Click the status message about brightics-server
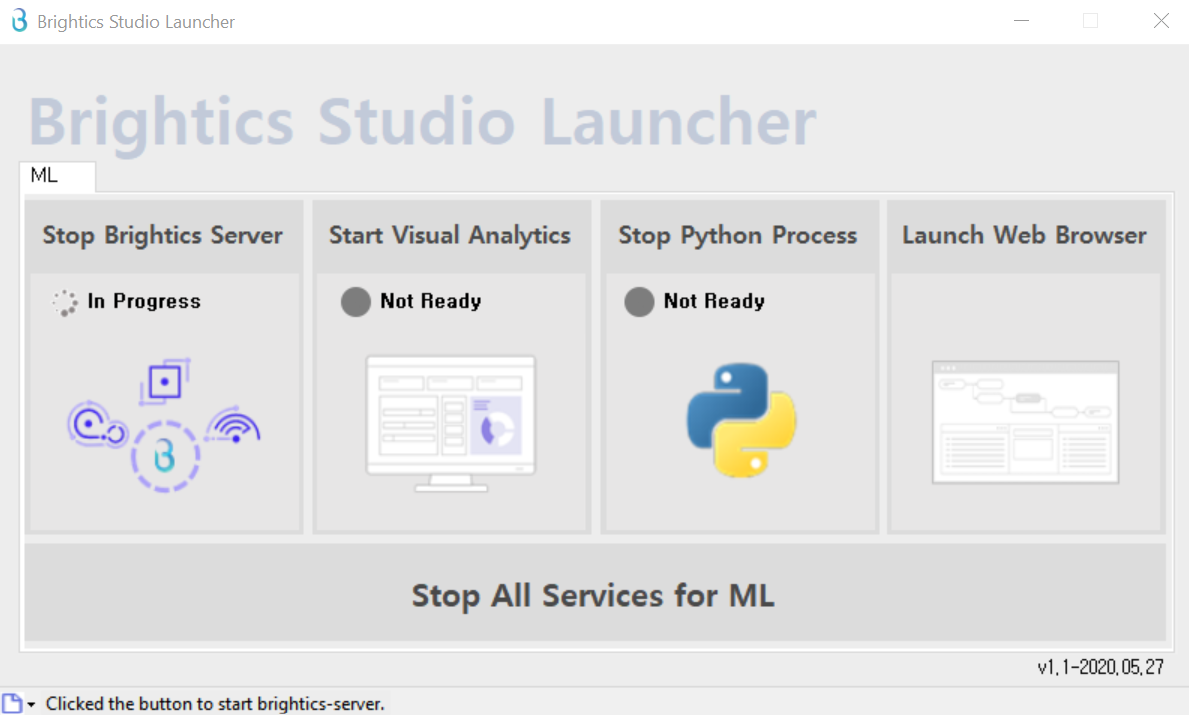 (215, 704)
